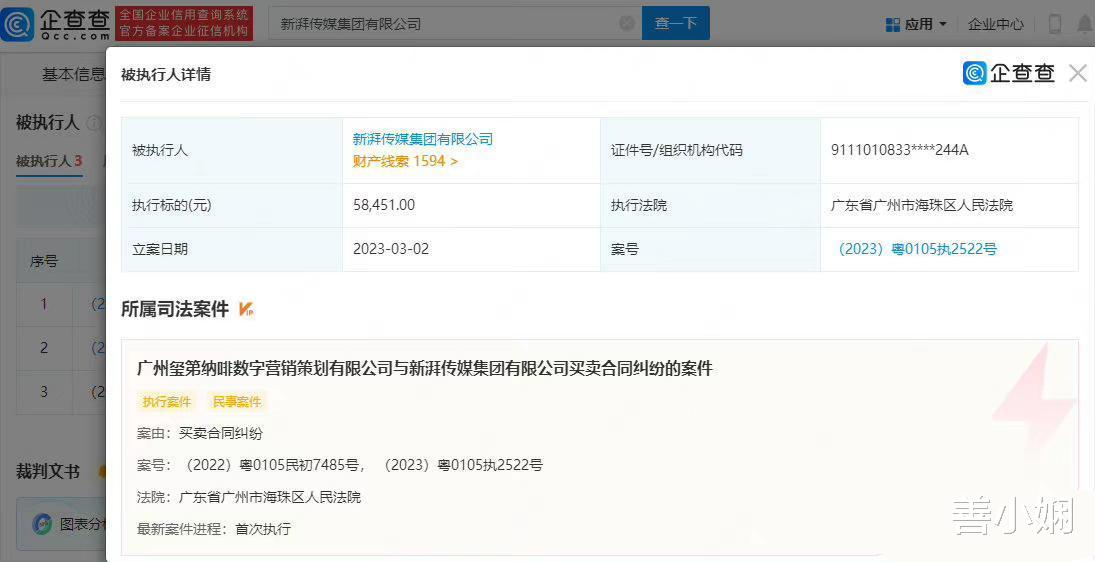The height and width of the screenshot is (562, 1095).
Task: Click the 民事案件 tag
Action: click(237, 401)
